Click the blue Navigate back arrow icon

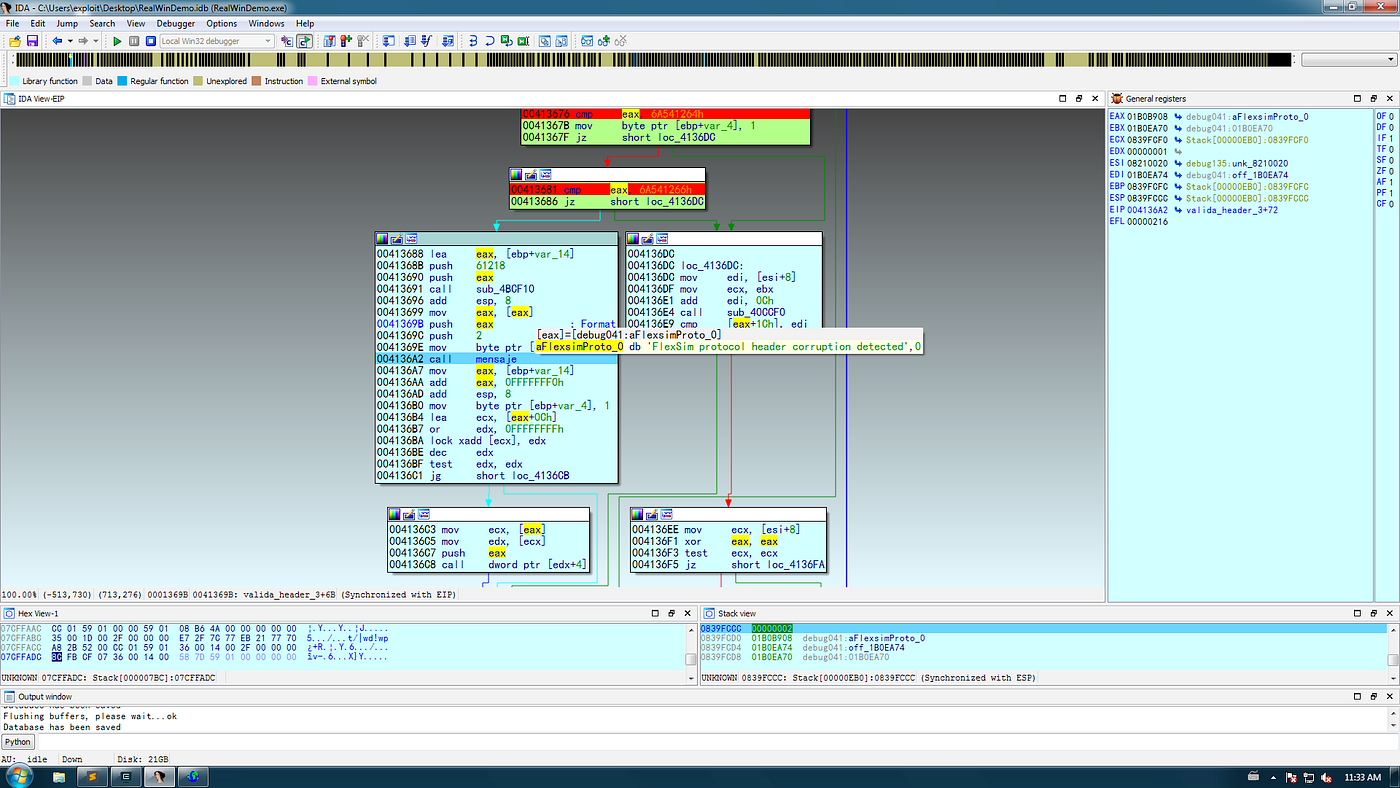(x=58, y=41)
